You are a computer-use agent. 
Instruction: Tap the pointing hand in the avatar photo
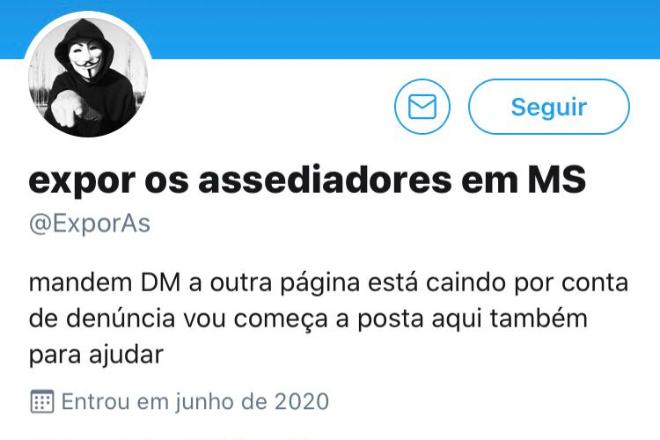tap(64, 111)
